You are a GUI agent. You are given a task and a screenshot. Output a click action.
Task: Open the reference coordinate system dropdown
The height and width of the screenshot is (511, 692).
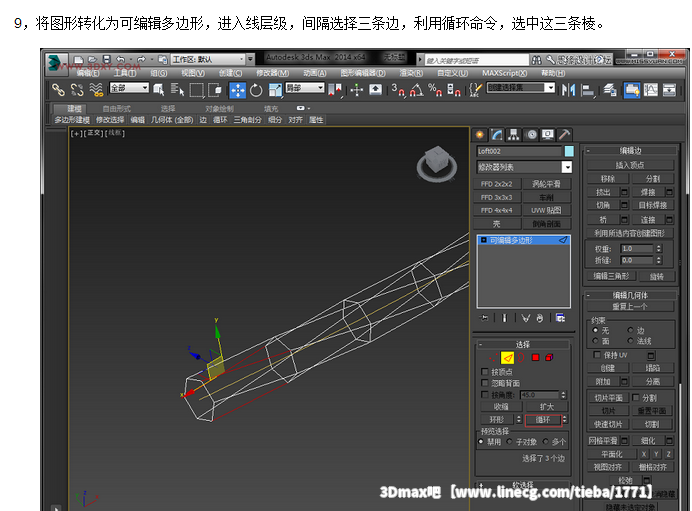click(305, 88)
